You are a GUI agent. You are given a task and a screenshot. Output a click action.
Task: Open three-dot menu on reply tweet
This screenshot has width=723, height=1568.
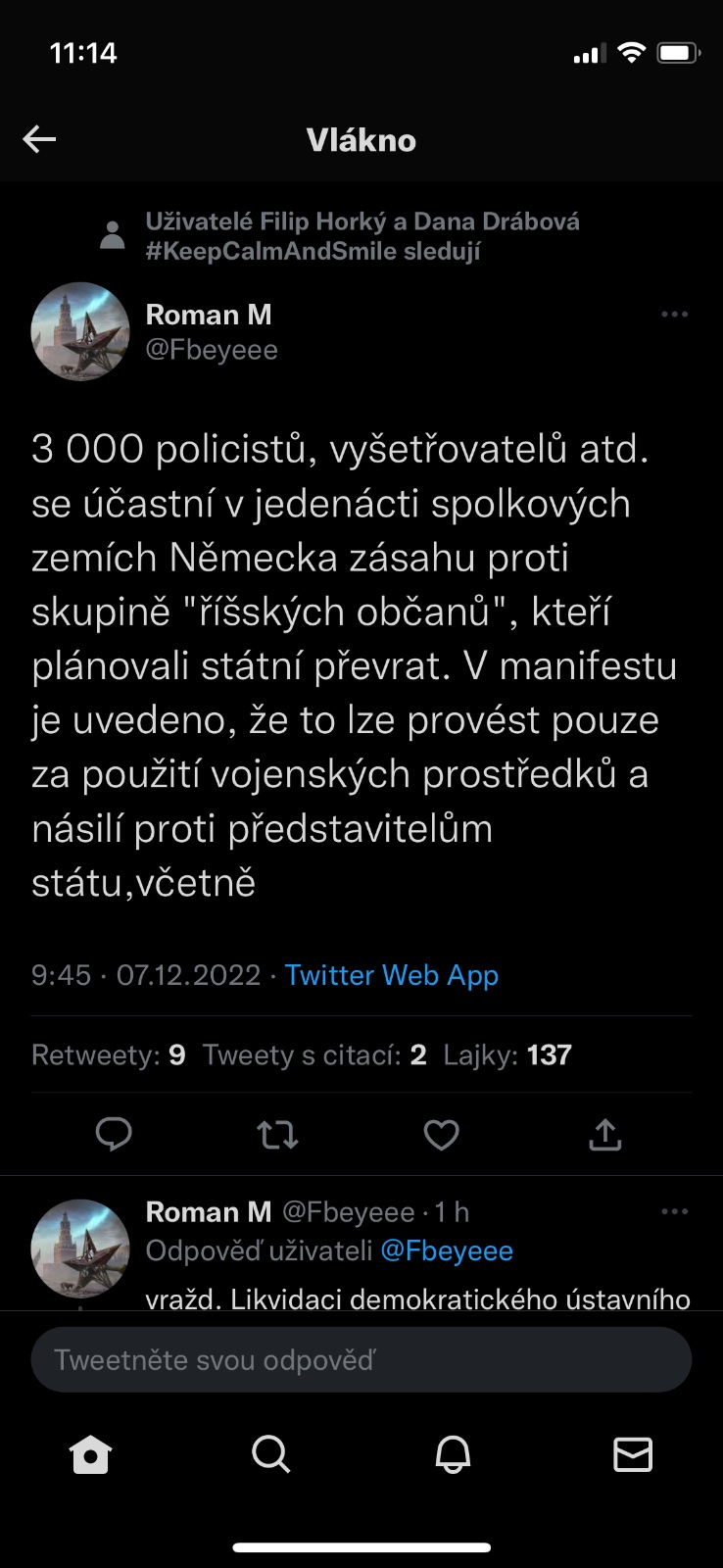coord(675,1212)
